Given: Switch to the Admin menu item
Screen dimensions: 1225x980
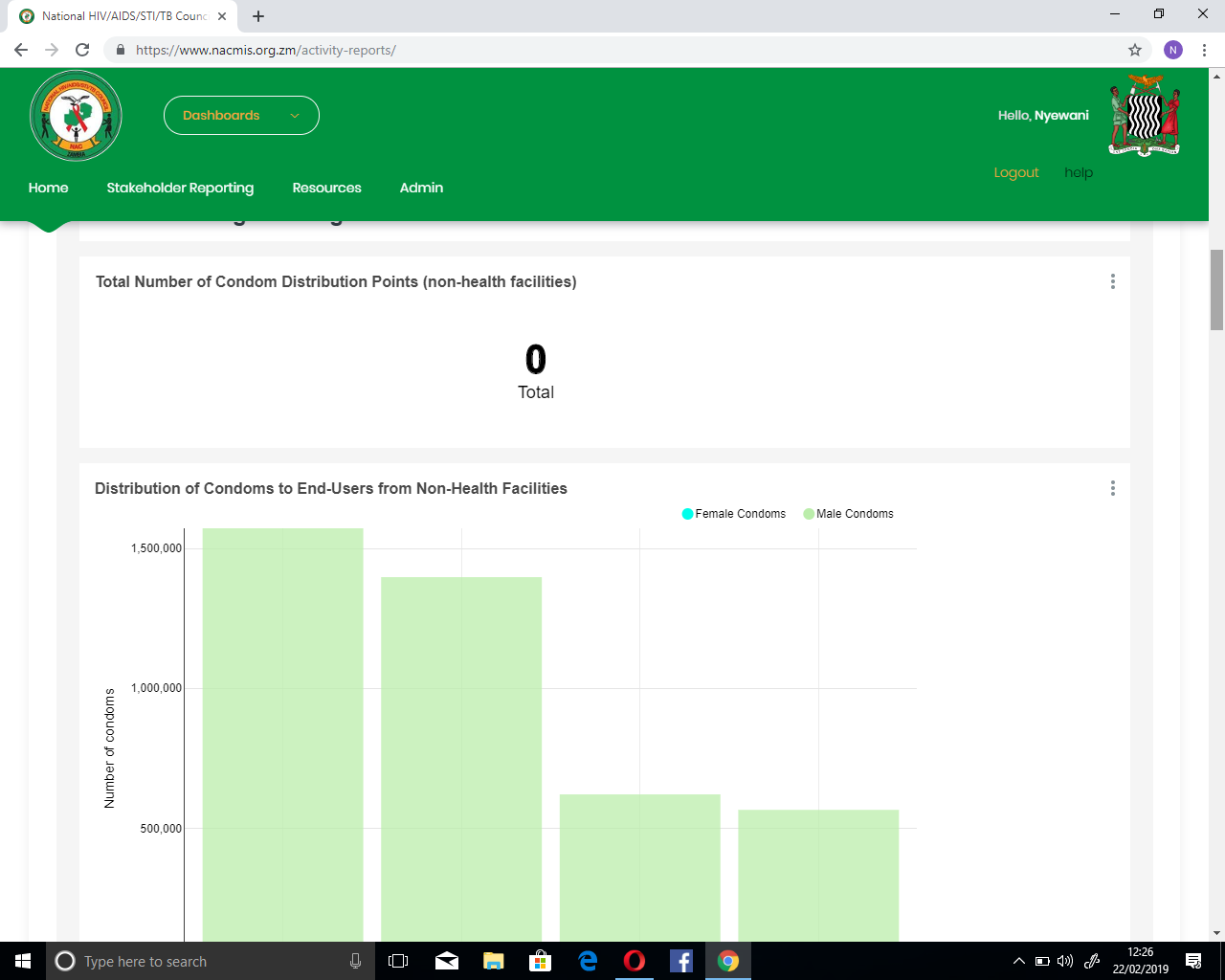Looking at the screenshot, I should pyautogui.click(x=421, y=188).
